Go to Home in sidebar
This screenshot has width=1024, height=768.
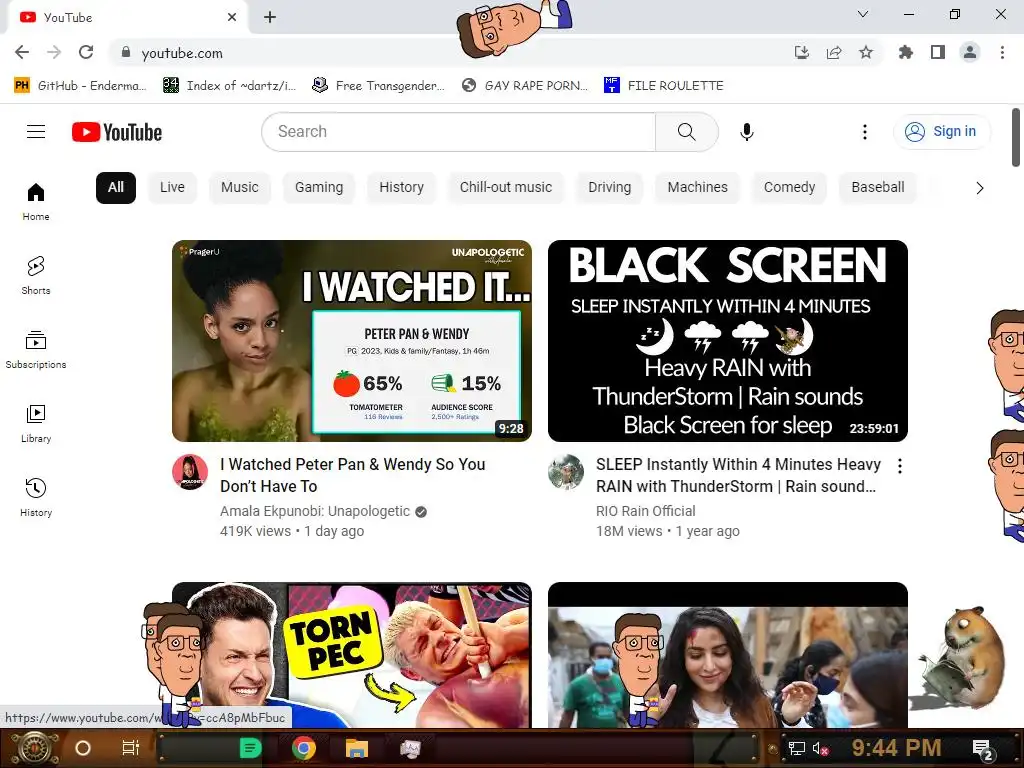[36, 202]
